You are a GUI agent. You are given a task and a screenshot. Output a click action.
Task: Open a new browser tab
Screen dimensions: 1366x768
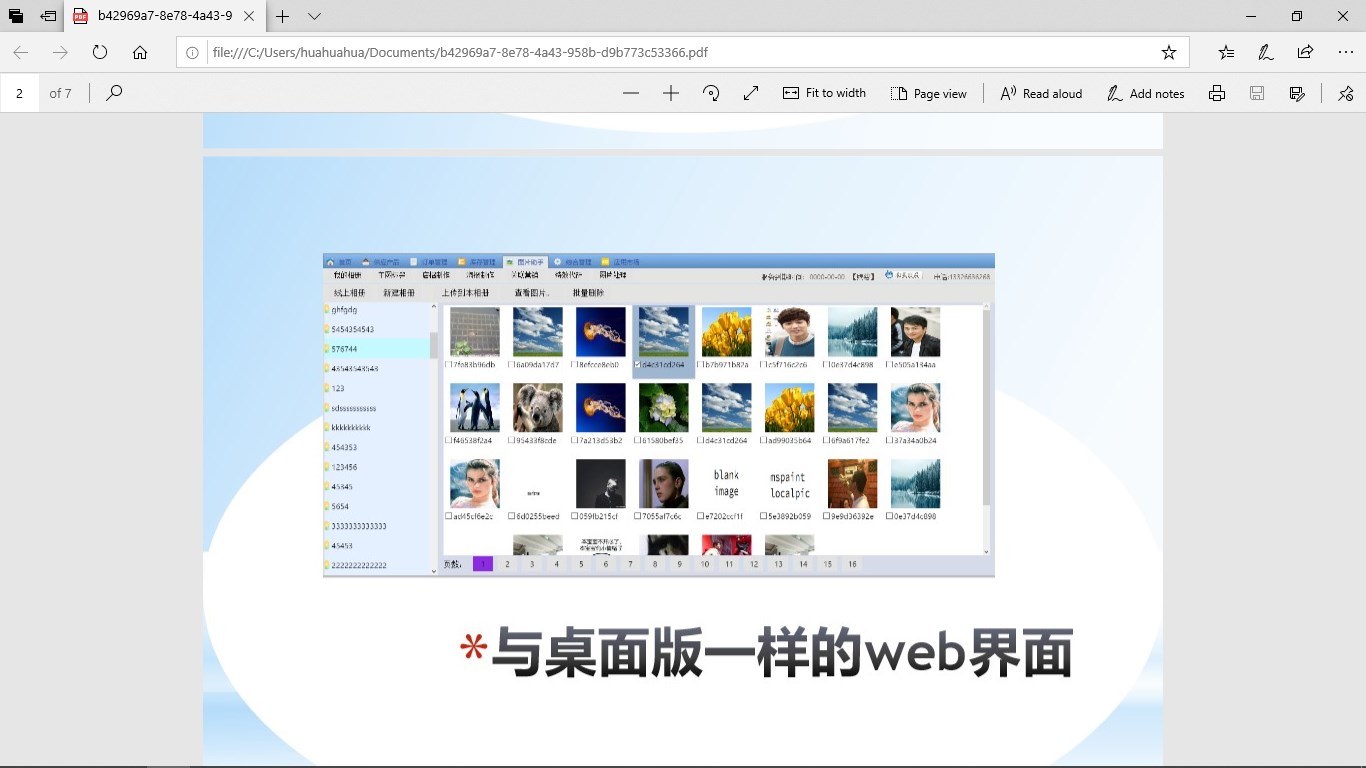coord(283,16)
